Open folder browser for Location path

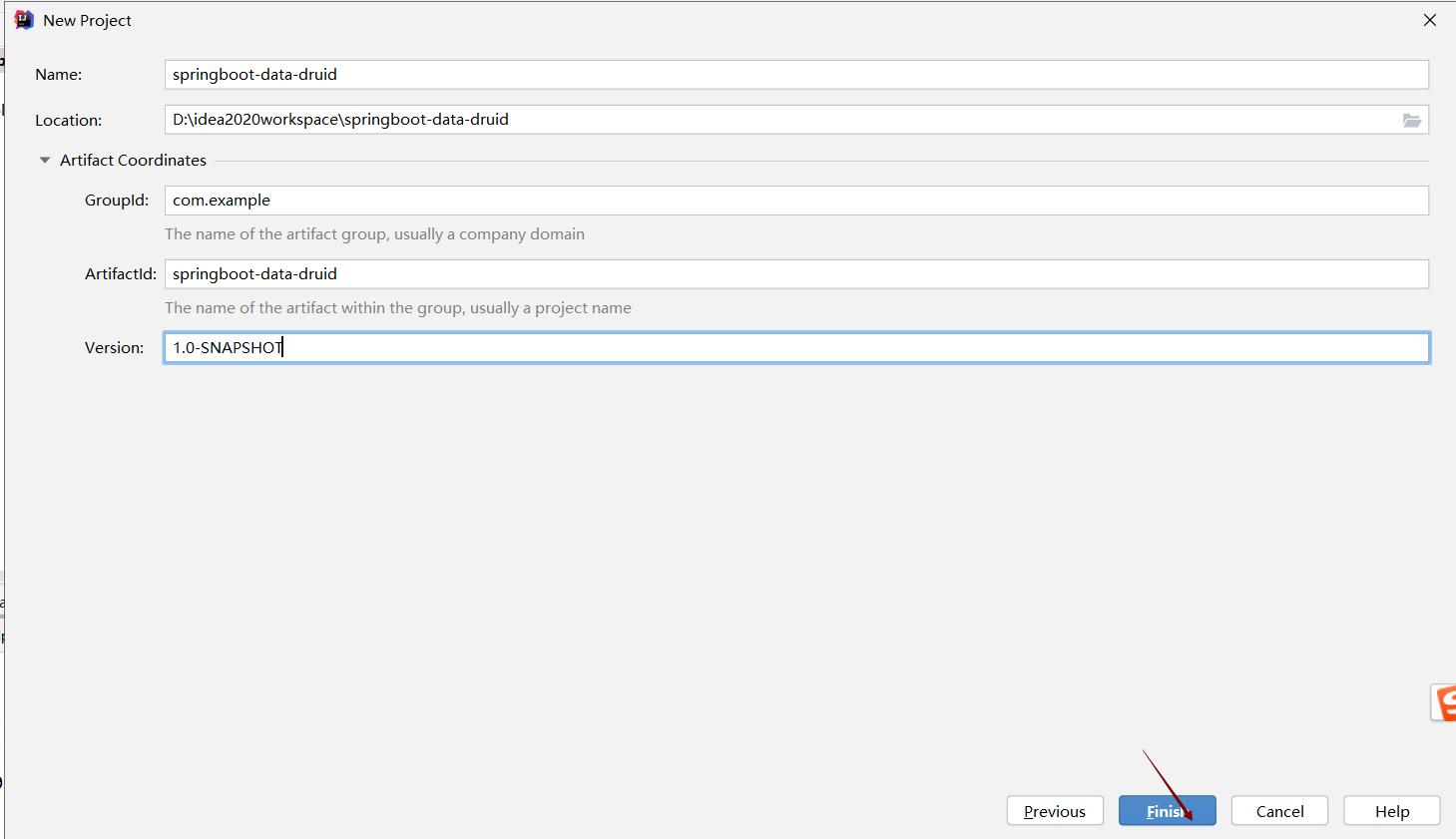(x=1412, y=120)
